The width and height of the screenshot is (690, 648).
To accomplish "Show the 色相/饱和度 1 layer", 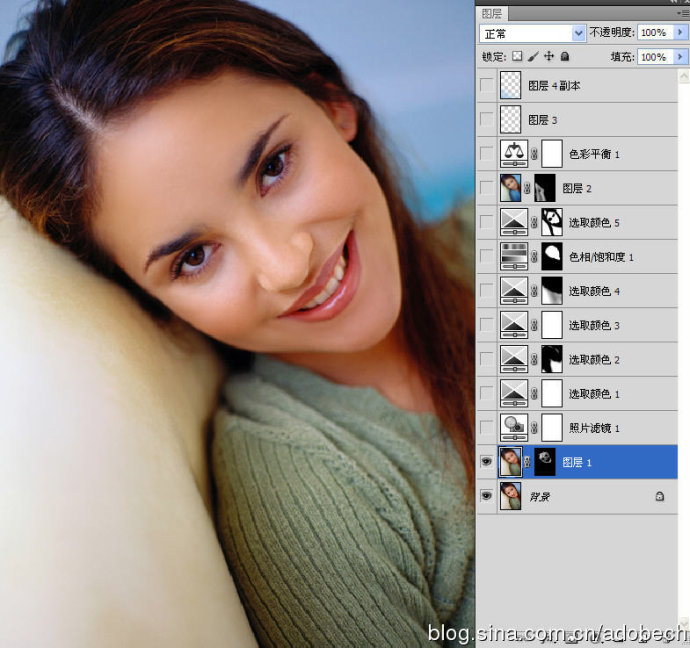I will (x=487, y=256).
